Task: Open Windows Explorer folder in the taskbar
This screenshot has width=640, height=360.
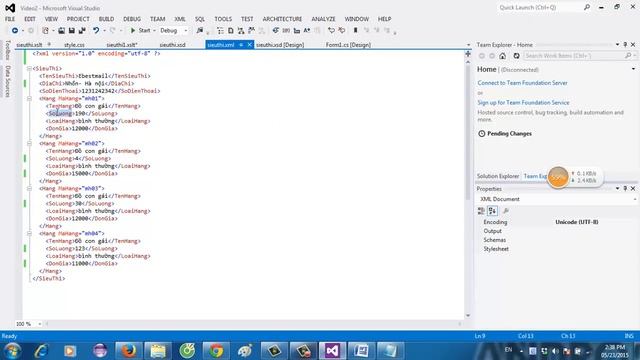Action: (158, 351)
